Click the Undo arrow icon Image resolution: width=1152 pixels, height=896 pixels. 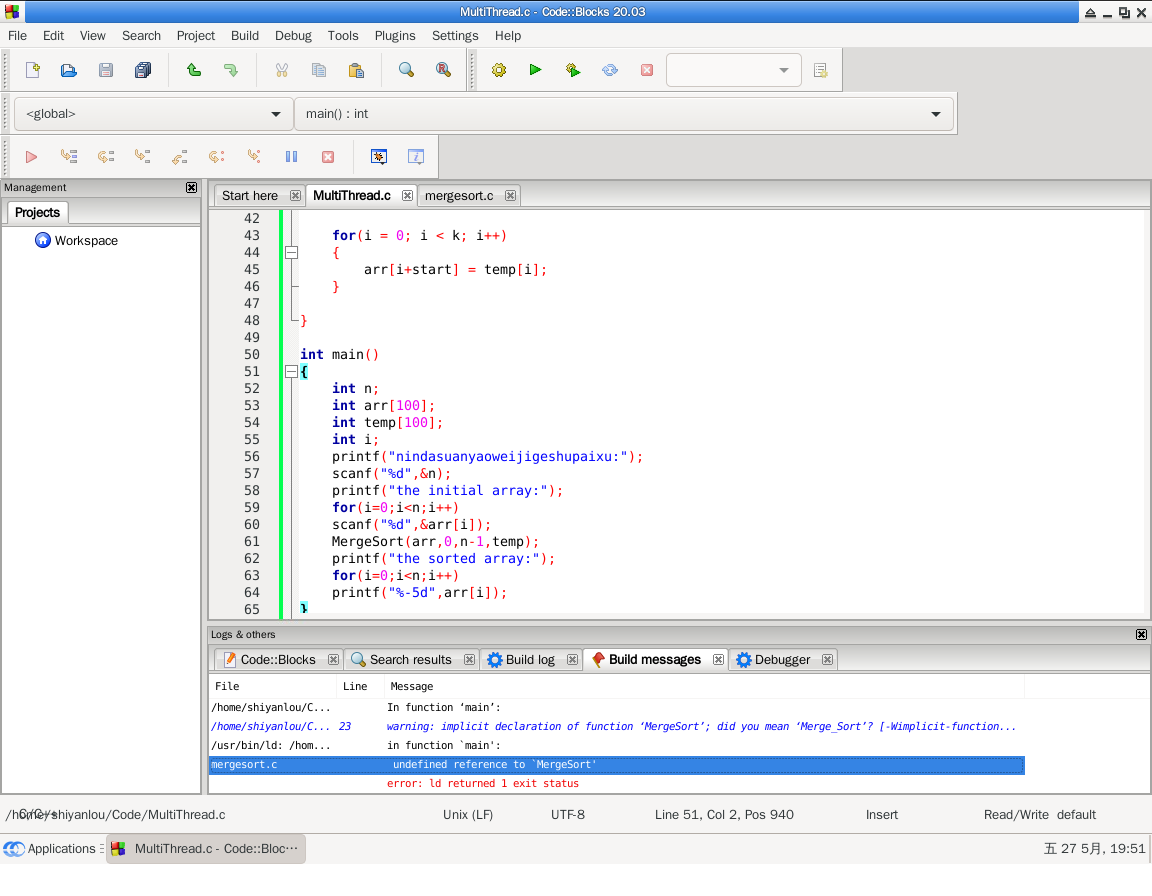pos(194,70)
